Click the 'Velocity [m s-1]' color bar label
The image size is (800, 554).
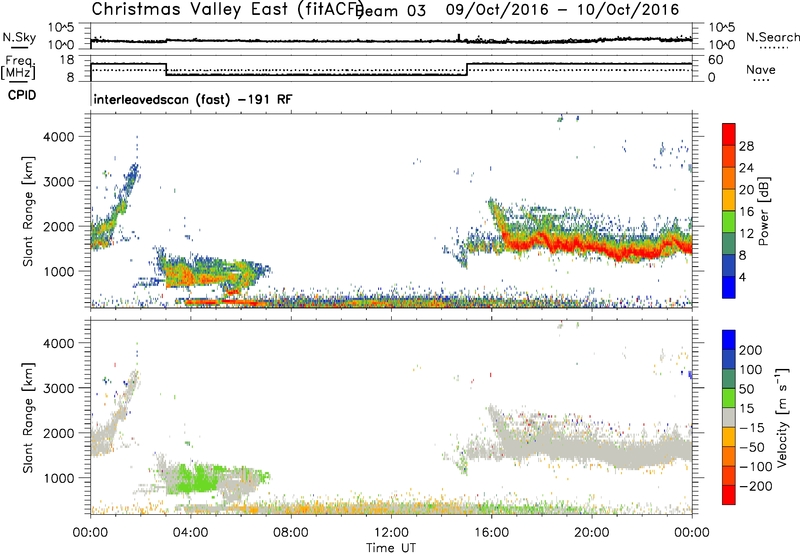tap(782, 417)
